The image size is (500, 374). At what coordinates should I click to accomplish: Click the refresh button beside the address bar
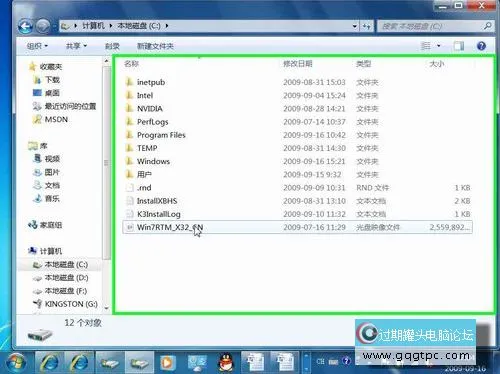coord(366,26)
